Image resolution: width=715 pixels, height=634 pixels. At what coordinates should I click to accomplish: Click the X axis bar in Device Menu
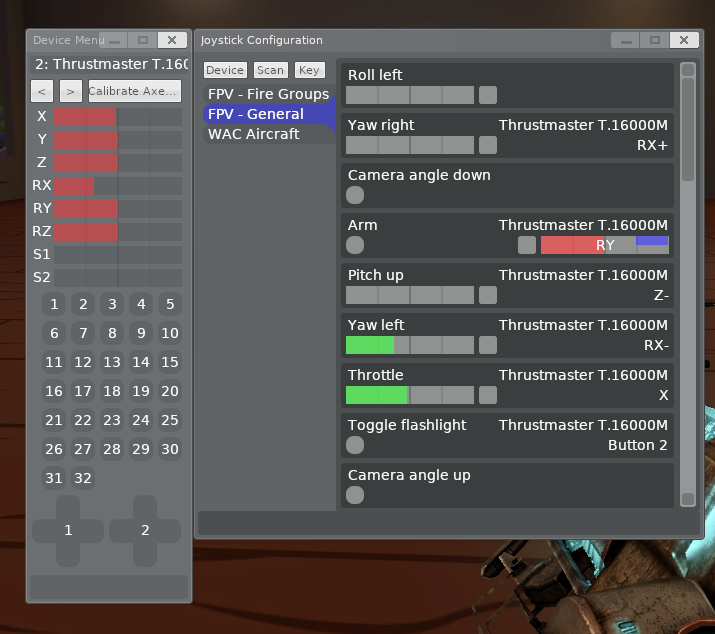(118, 117)
